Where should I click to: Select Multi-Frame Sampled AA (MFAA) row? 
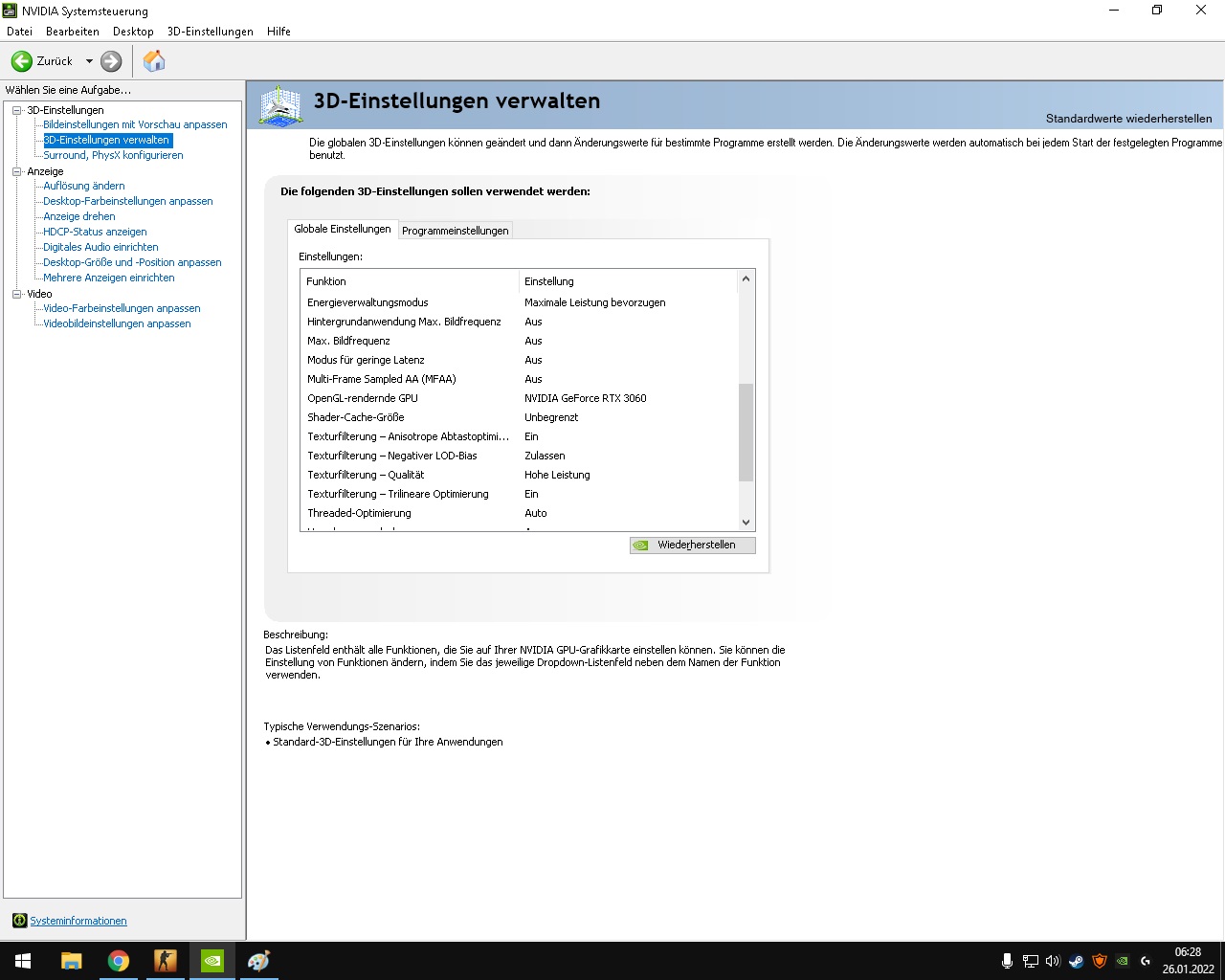point(519,379)
